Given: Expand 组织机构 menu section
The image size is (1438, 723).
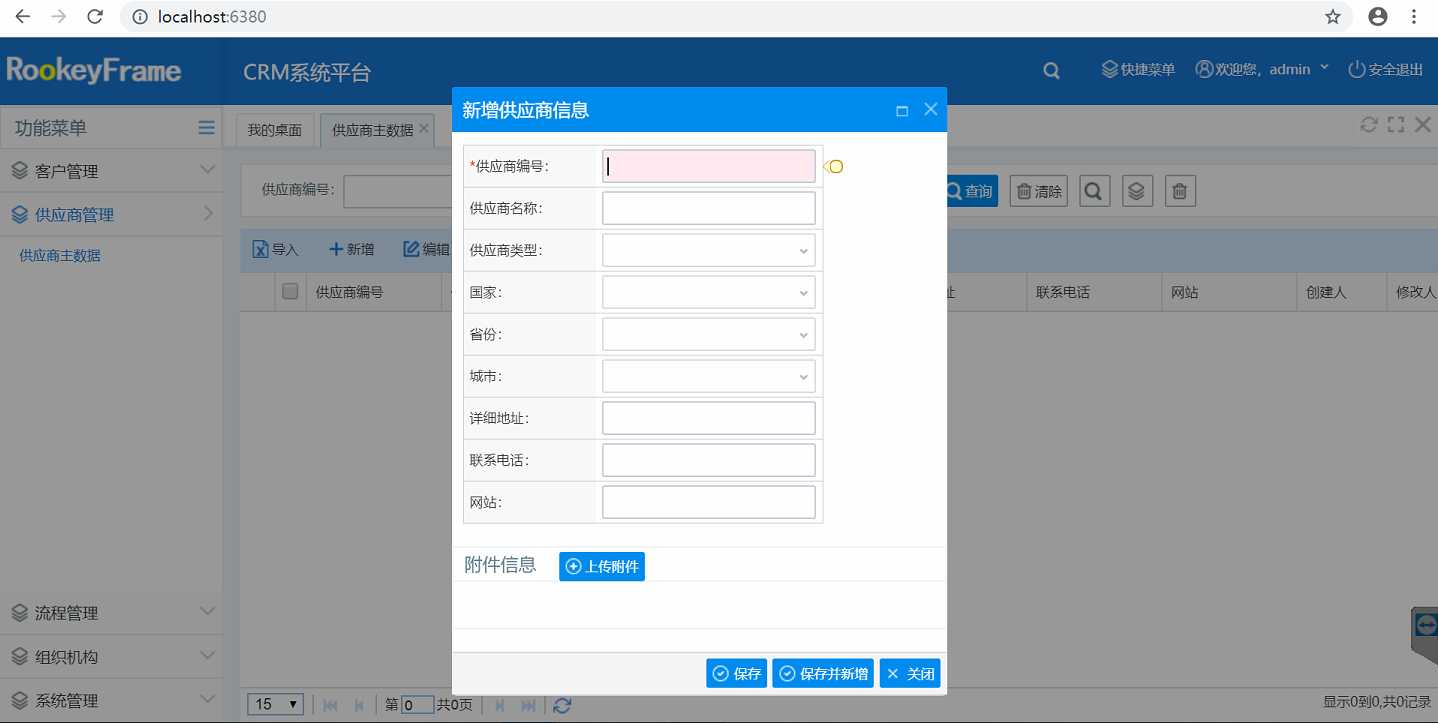Looking at the screenshot, I should click(x=111, y=657).
